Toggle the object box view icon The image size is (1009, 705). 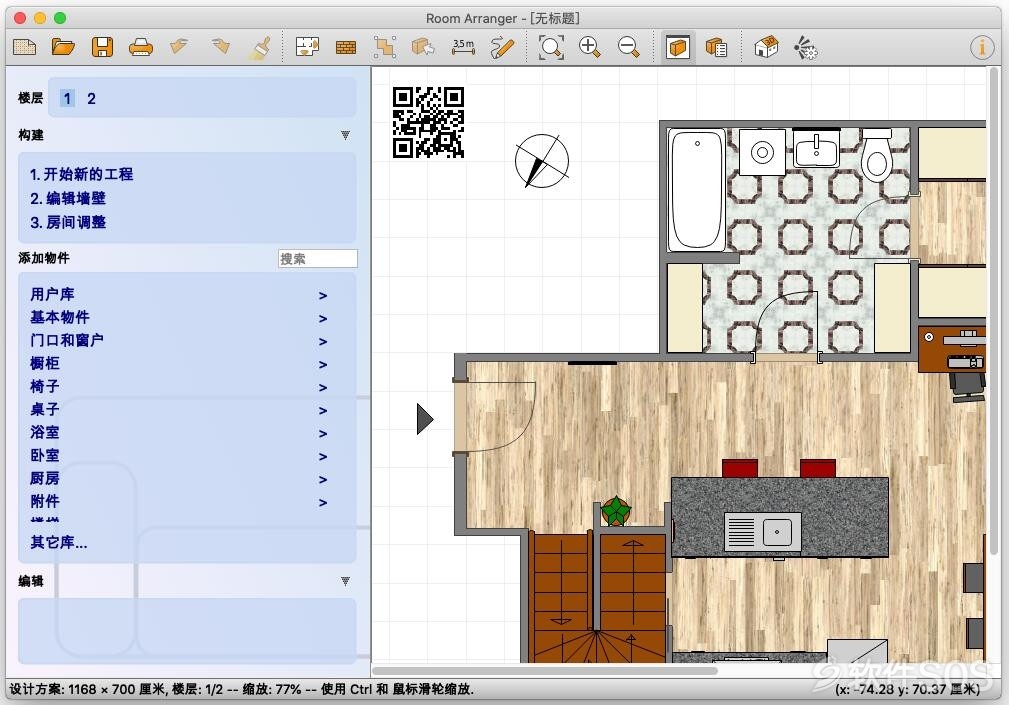click(678, 47)
